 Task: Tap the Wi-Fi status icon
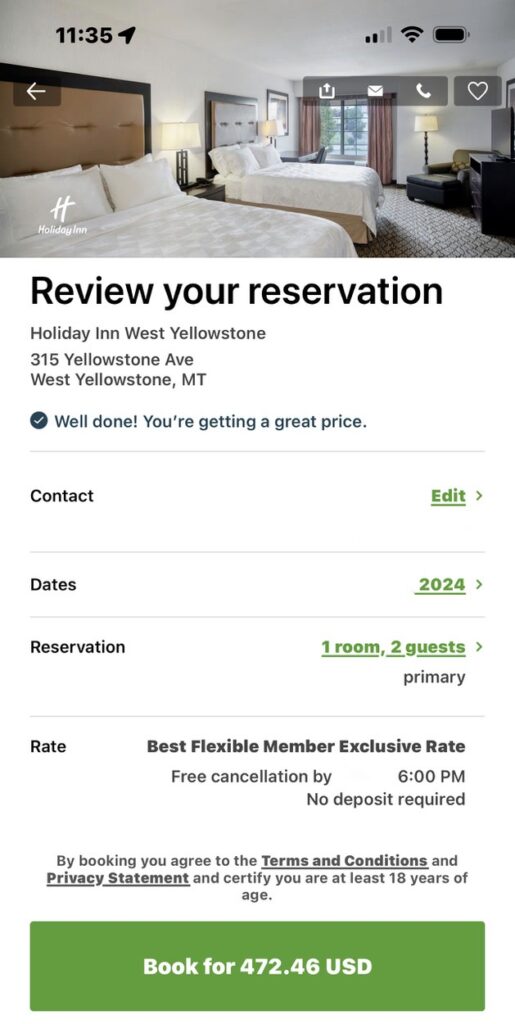pos(412,34)
